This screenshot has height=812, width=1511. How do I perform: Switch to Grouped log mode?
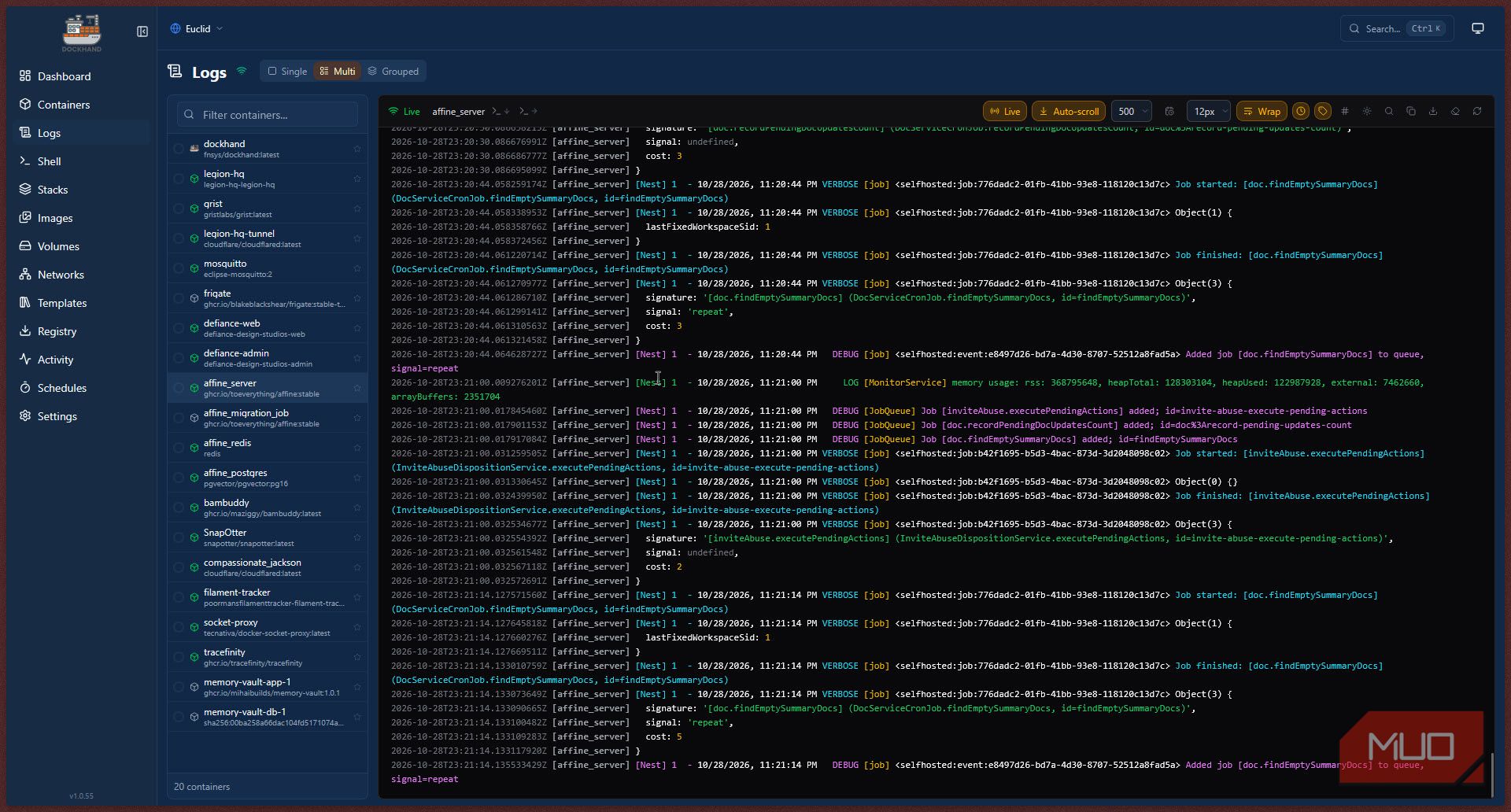tap(393, 71)
